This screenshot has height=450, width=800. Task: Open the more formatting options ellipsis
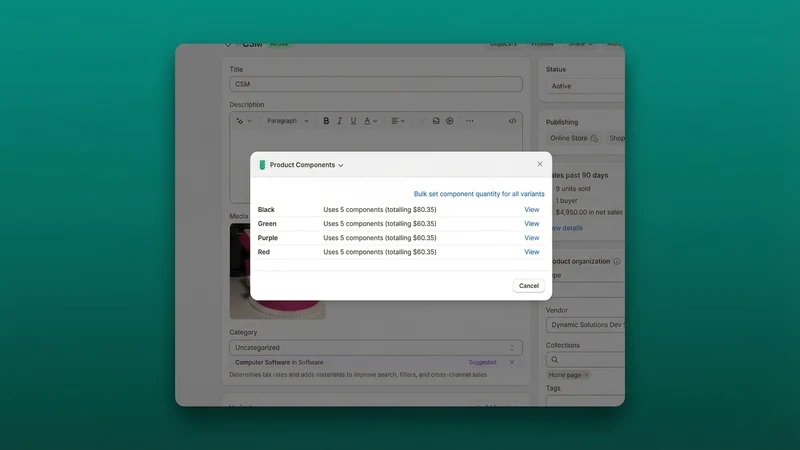pyautogui.click(x=469, y=121)
